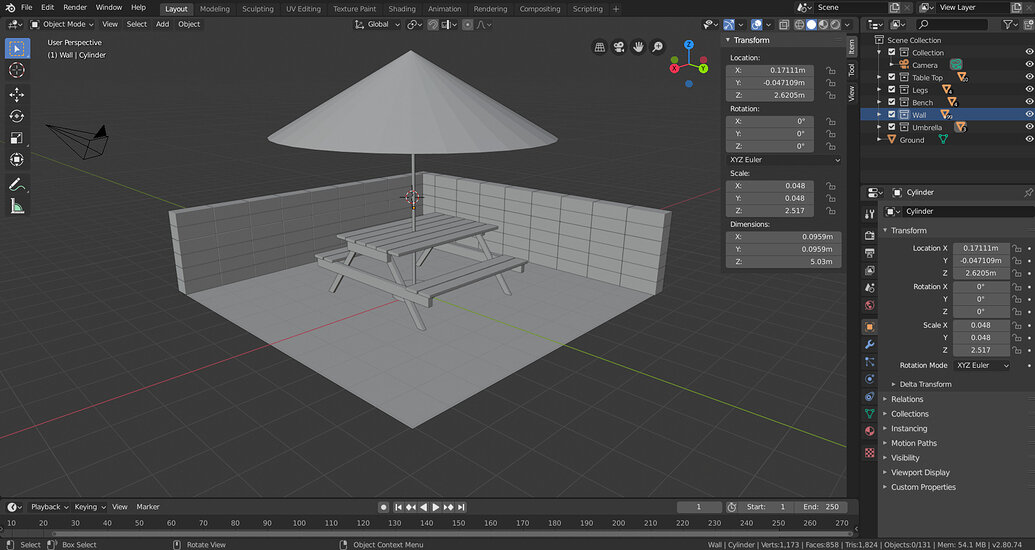The height and width of the screenshot is (550, 1035).
Task: Click the outliner search field
Action: pos(951,24)
